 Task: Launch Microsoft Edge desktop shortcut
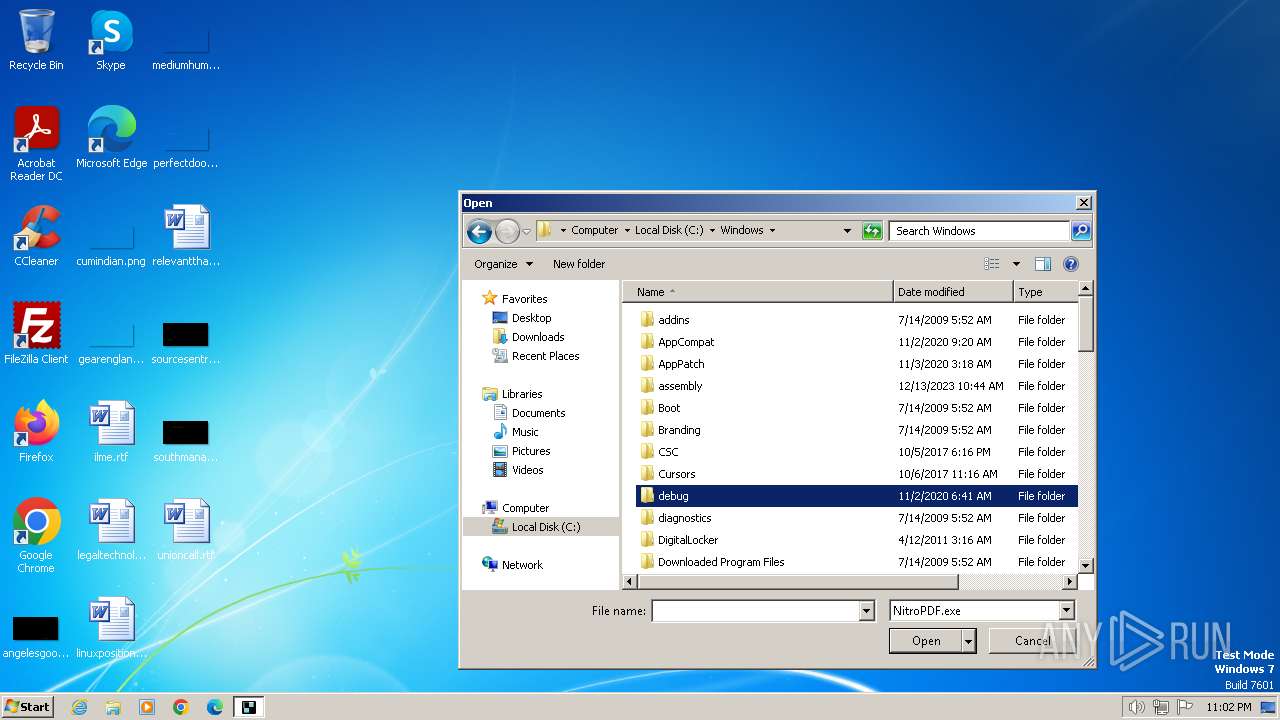pyautogui.click(x=111, y=138)
